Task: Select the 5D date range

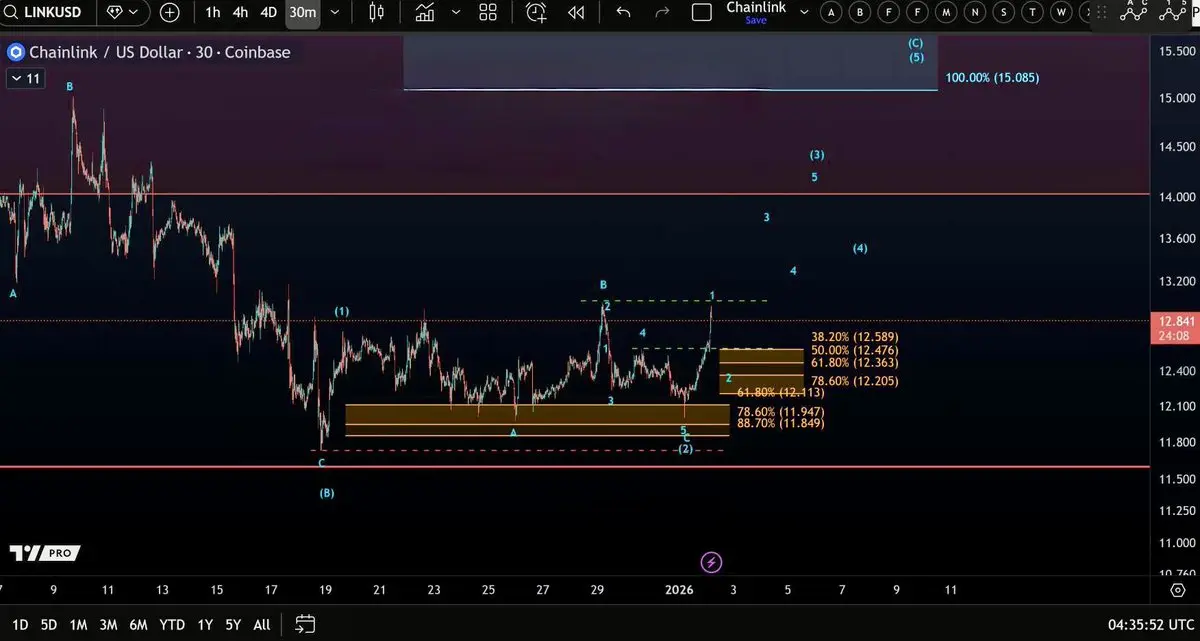Action: coord(48,624)
